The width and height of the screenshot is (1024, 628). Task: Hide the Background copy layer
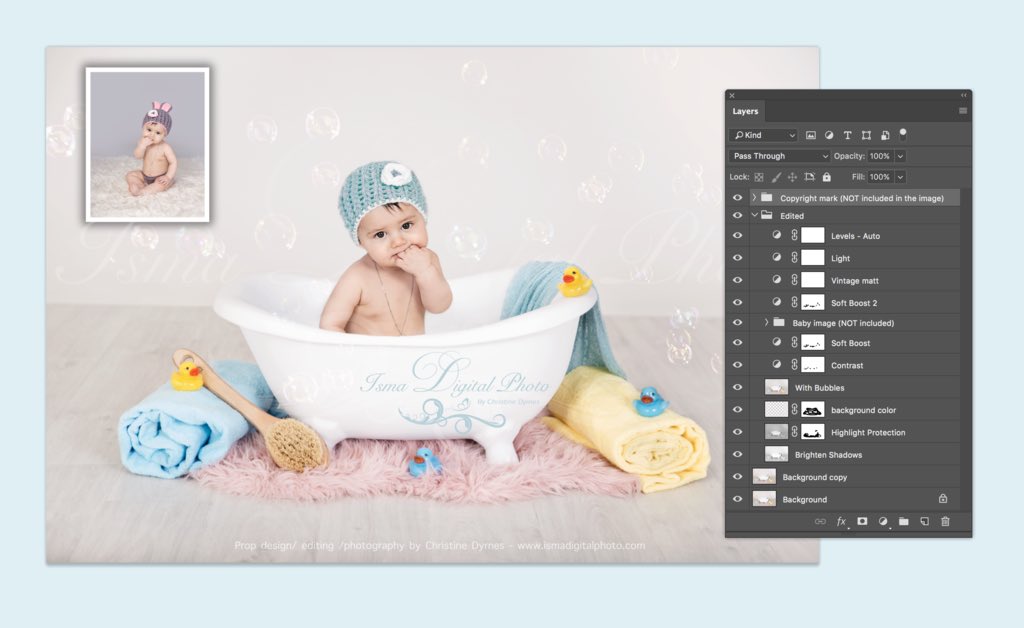click(737, 477)
